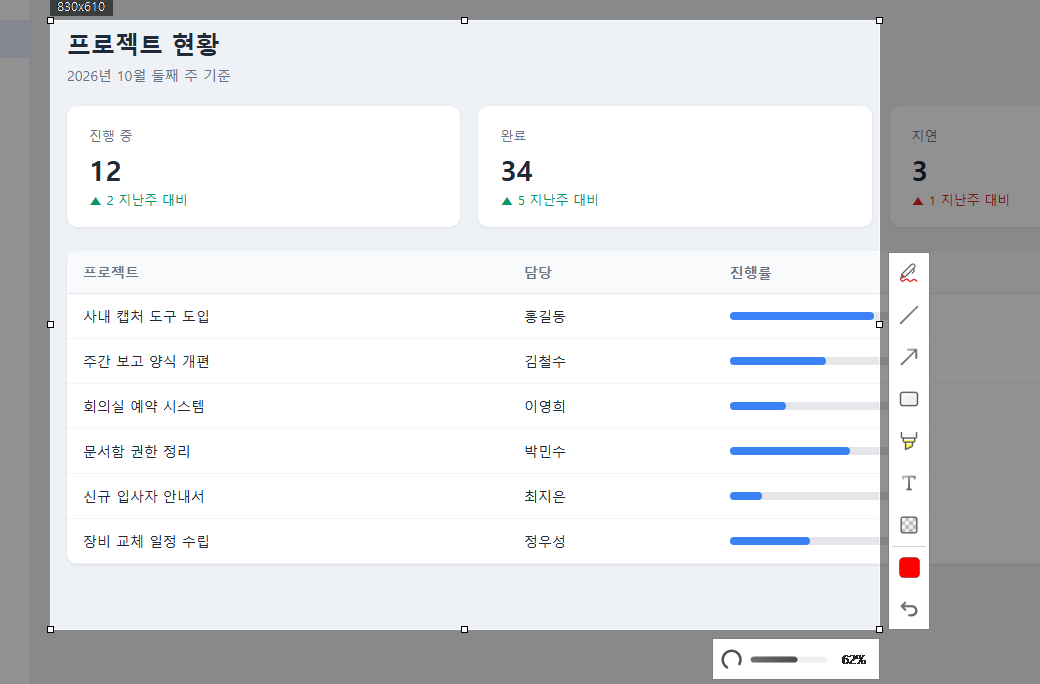The image size is (1040, 684).
Task: Click the 진행률 column header
Action: (750, 272)
